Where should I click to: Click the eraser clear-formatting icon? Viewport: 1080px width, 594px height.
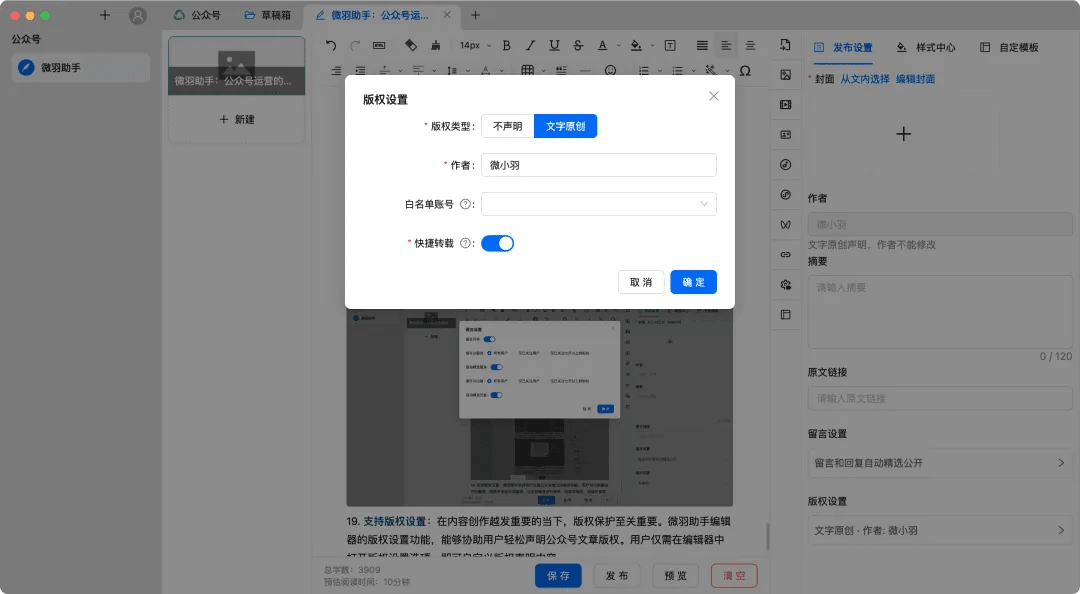tap(410, 45)
